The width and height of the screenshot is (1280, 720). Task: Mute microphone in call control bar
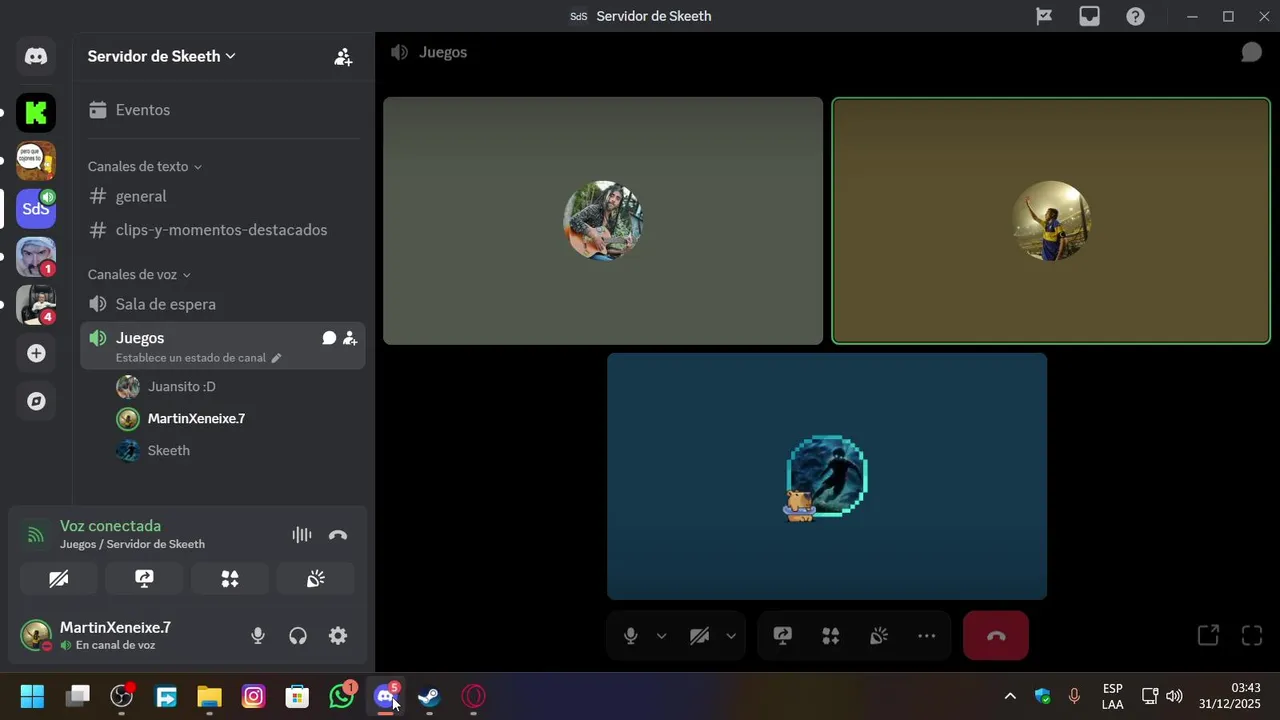[630, 636]
